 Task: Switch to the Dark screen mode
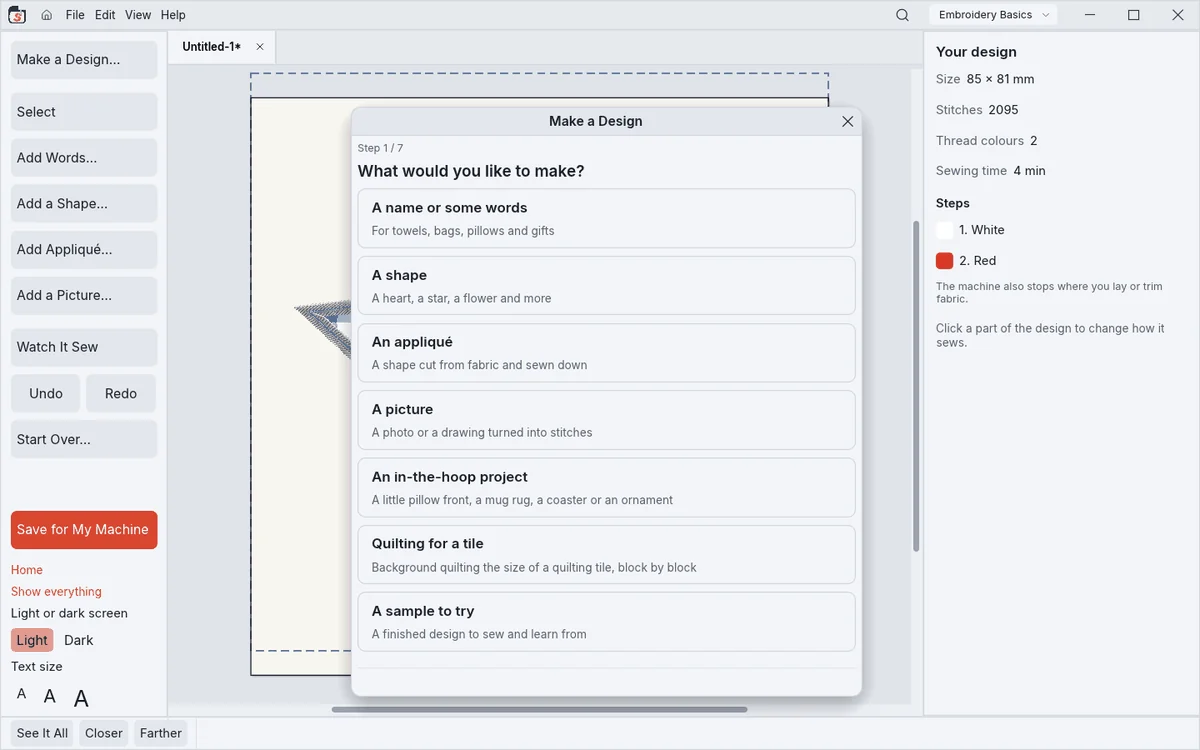79,640
